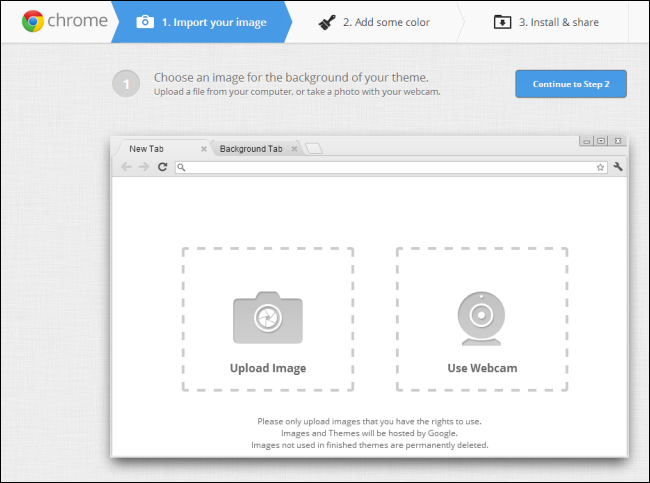Go to step 3 Install & share
The height and width of the screenshot is (483, 650).
pyautogui.click(x=546, y=22)
